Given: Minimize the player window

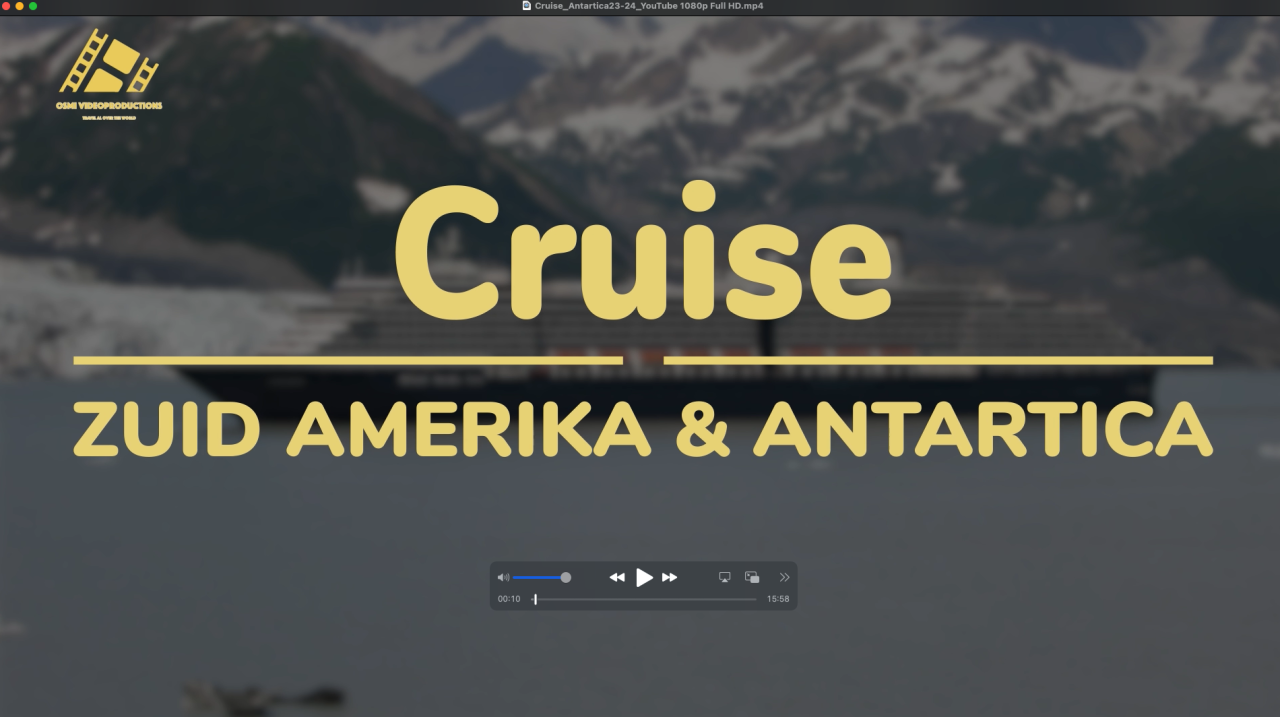Looking at the screenshot, I should point(19,6).
